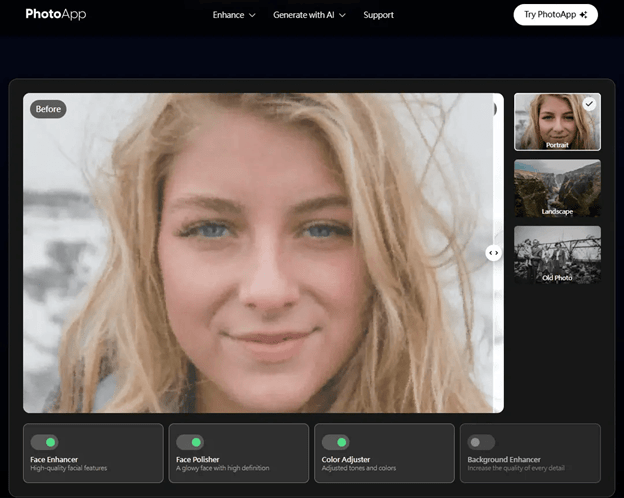Enable the Background Enhancer toggle

point(482,442)
